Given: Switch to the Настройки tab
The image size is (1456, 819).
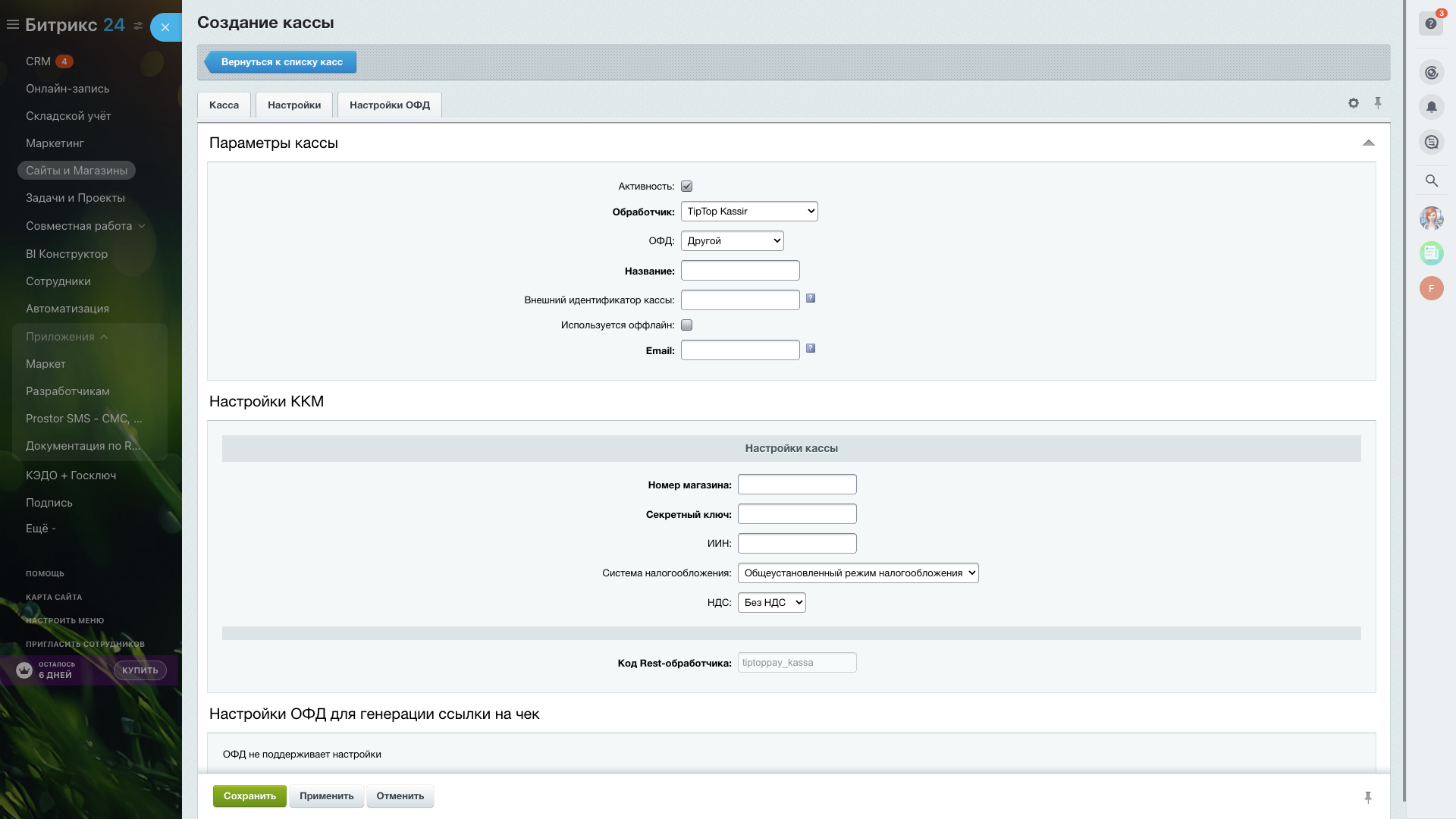Looking at the screenshot, I should tap(293, 105).
